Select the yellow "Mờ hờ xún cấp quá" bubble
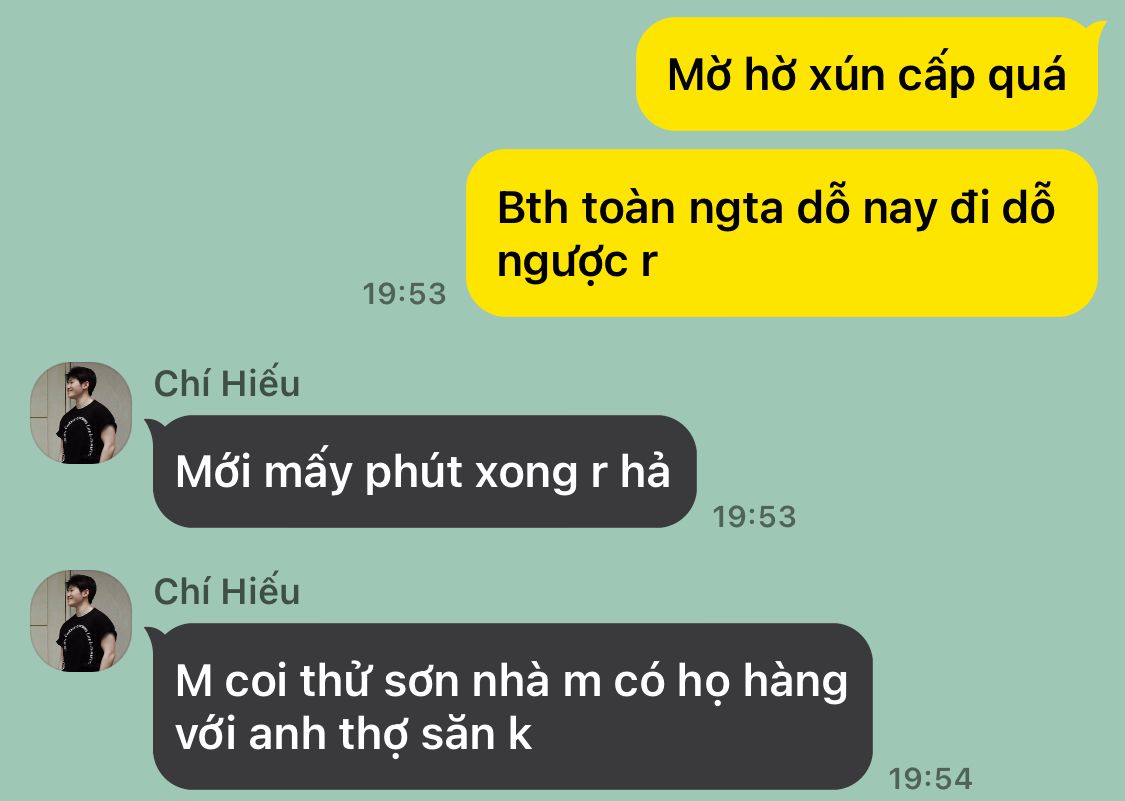The width and height of the screenshot is (1125, 801). (867, 74)
